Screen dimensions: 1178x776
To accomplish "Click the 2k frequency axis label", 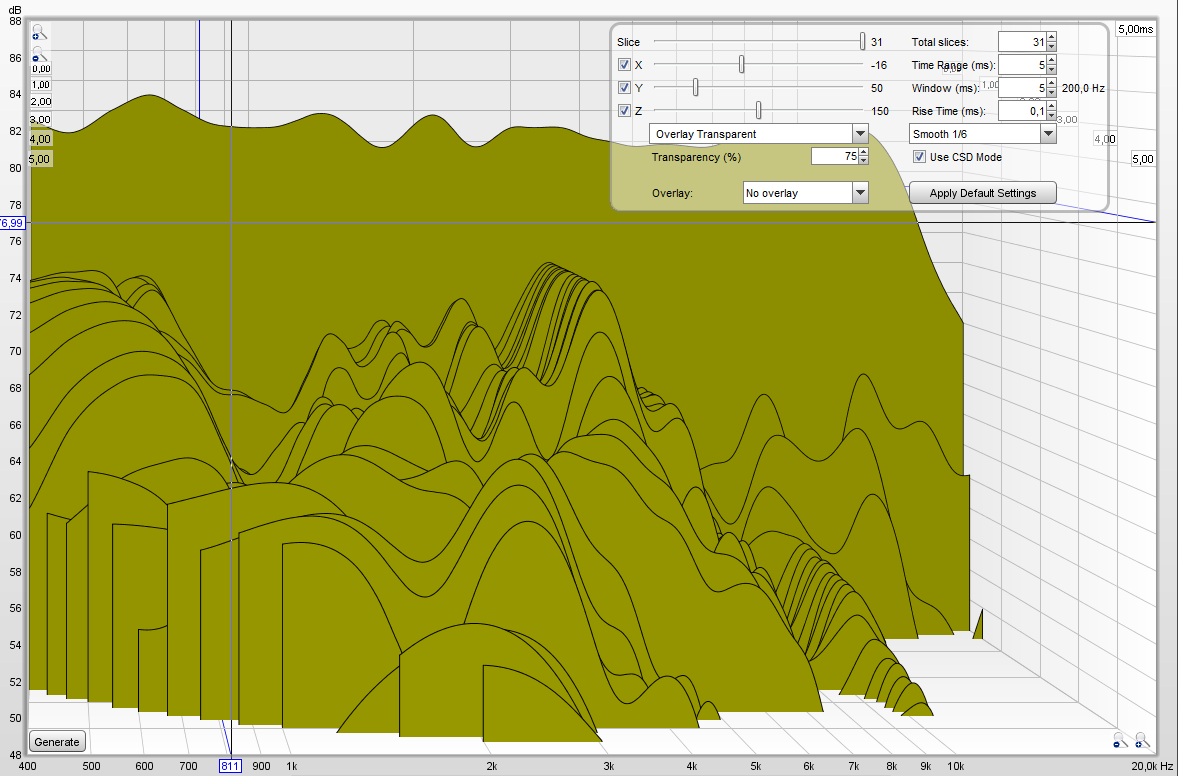I will pos(491,766).
